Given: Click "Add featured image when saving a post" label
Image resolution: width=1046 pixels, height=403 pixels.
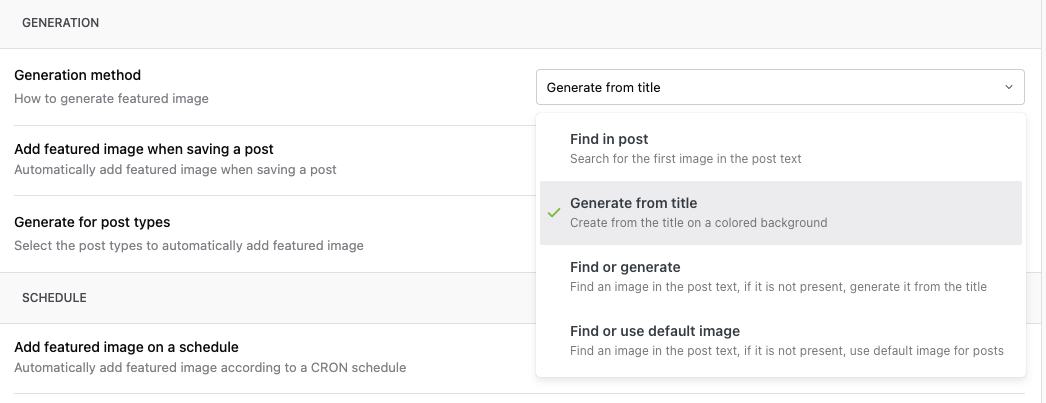Looking at the screenshot, I should [144, 149].
